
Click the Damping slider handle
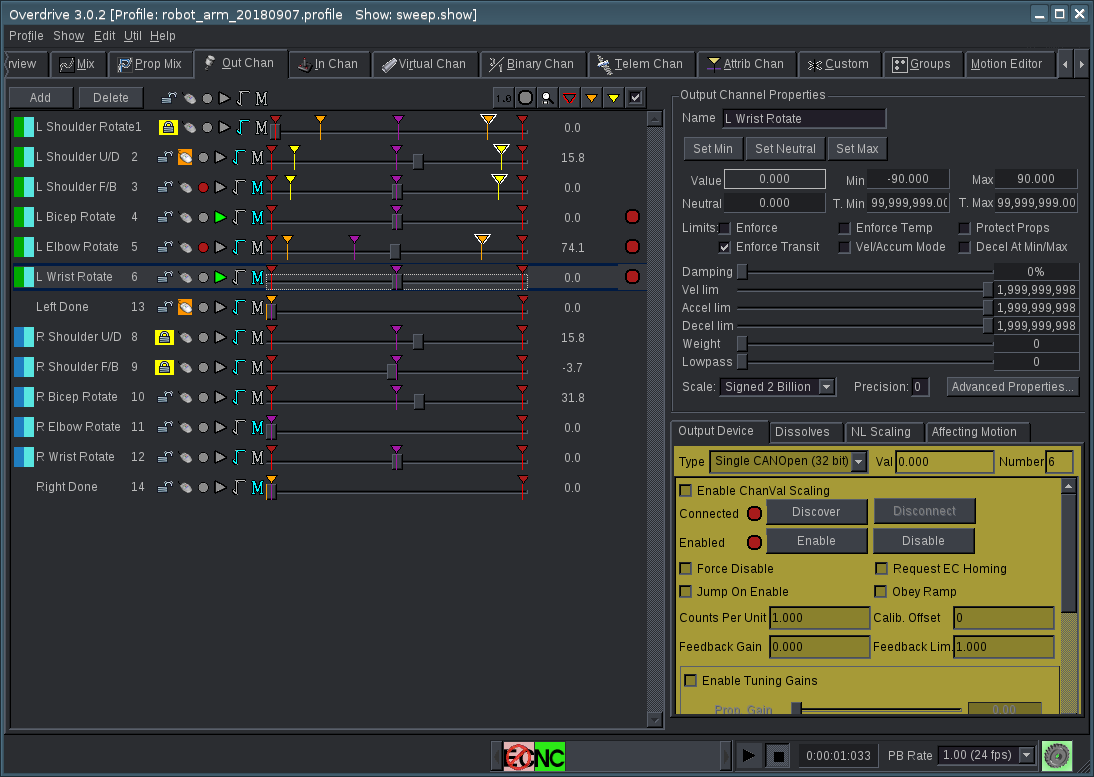742,271
